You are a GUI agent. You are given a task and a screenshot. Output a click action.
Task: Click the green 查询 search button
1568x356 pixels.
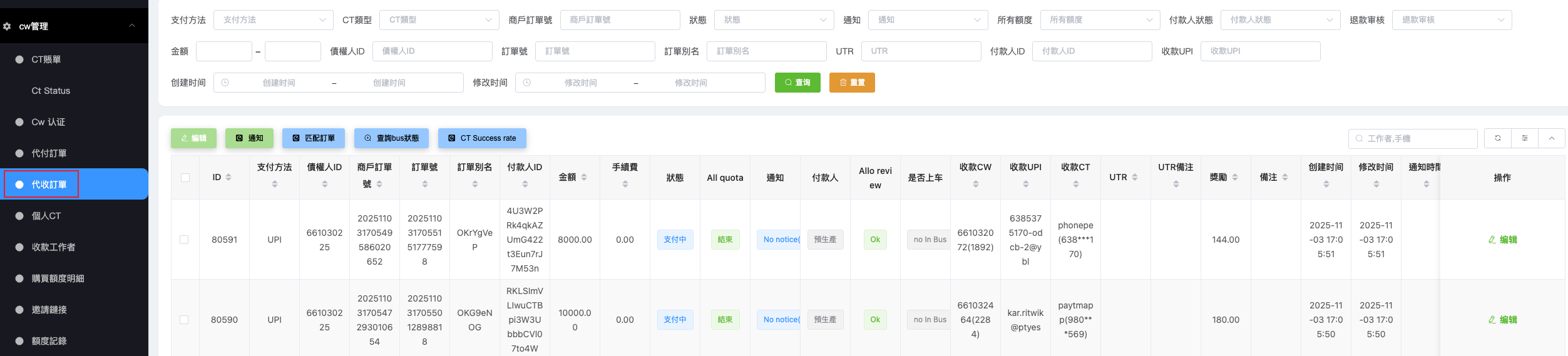point(797,83)
